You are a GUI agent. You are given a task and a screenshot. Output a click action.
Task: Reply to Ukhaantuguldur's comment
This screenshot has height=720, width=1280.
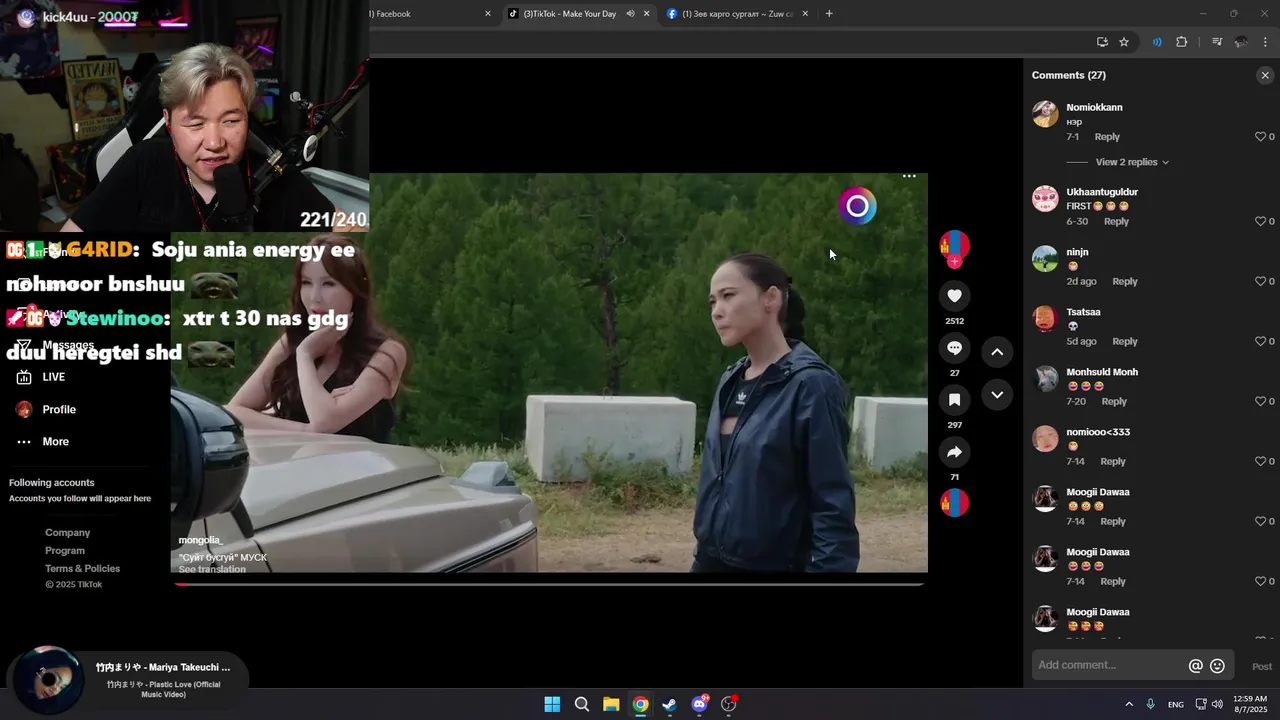click(x=1116, y=222)
